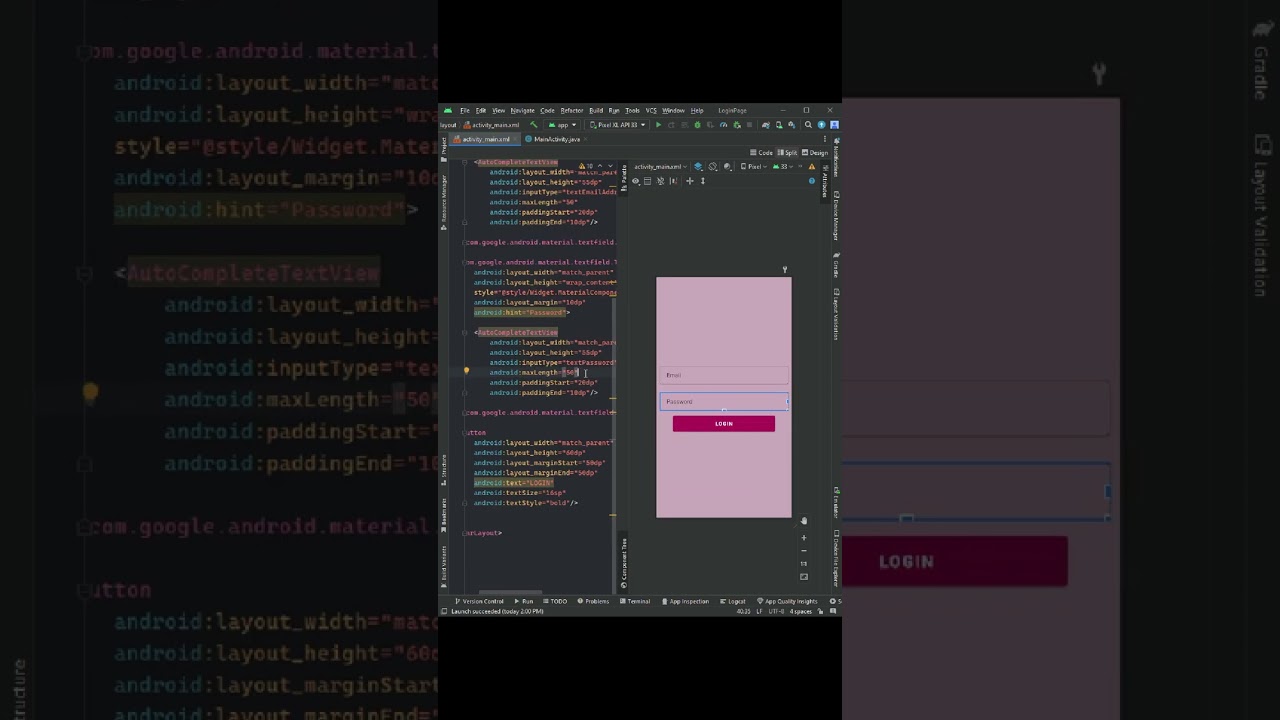Click the SDK Manager toolbar icon
Image resolution: width=1280 pixels, height=720 pixels.
pos(792,125)
